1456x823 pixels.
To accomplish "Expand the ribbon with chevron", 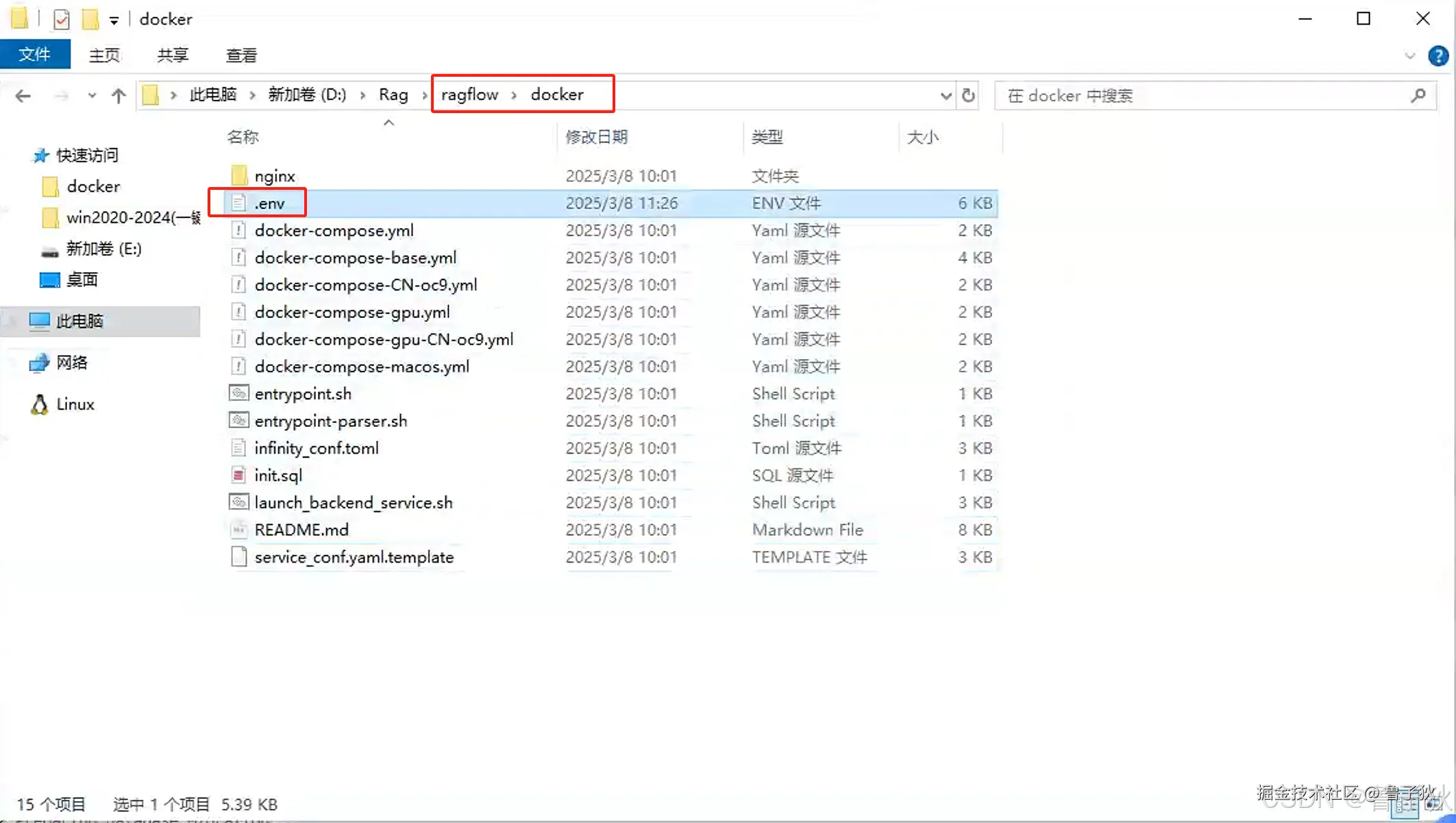I will click(1409, 56).
